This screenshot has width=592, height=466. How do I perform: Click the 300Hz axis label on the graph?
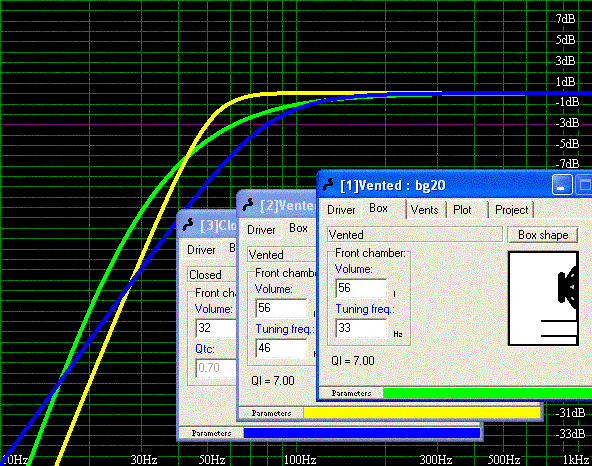click(x=436, y=460)
